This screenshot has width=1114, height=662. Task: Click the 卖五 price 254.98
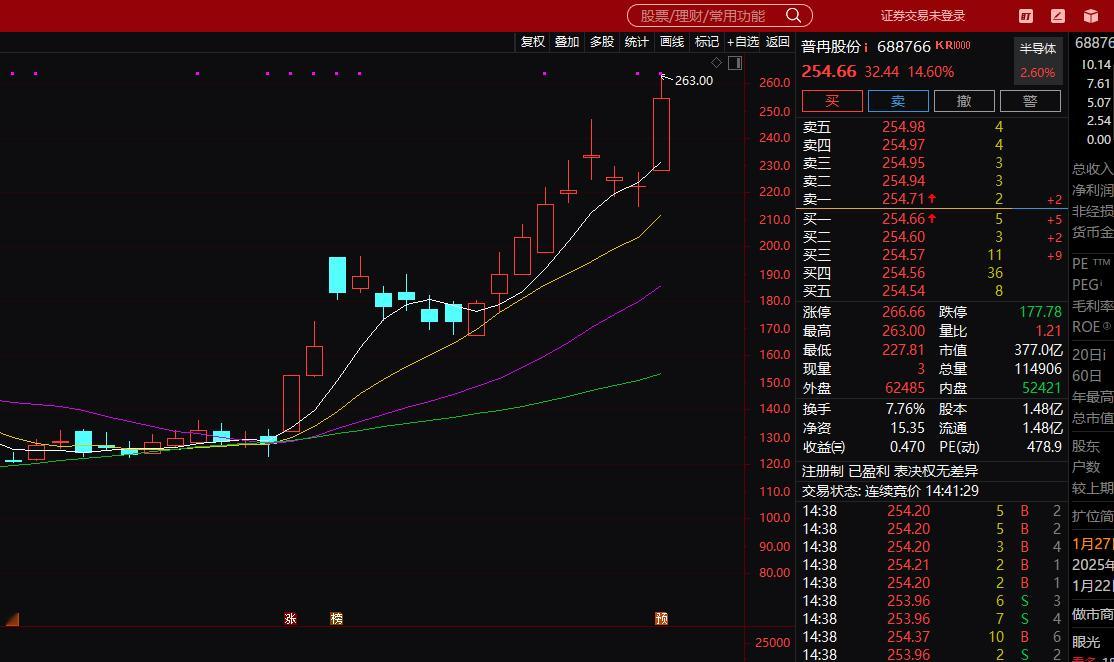point(903,127)
